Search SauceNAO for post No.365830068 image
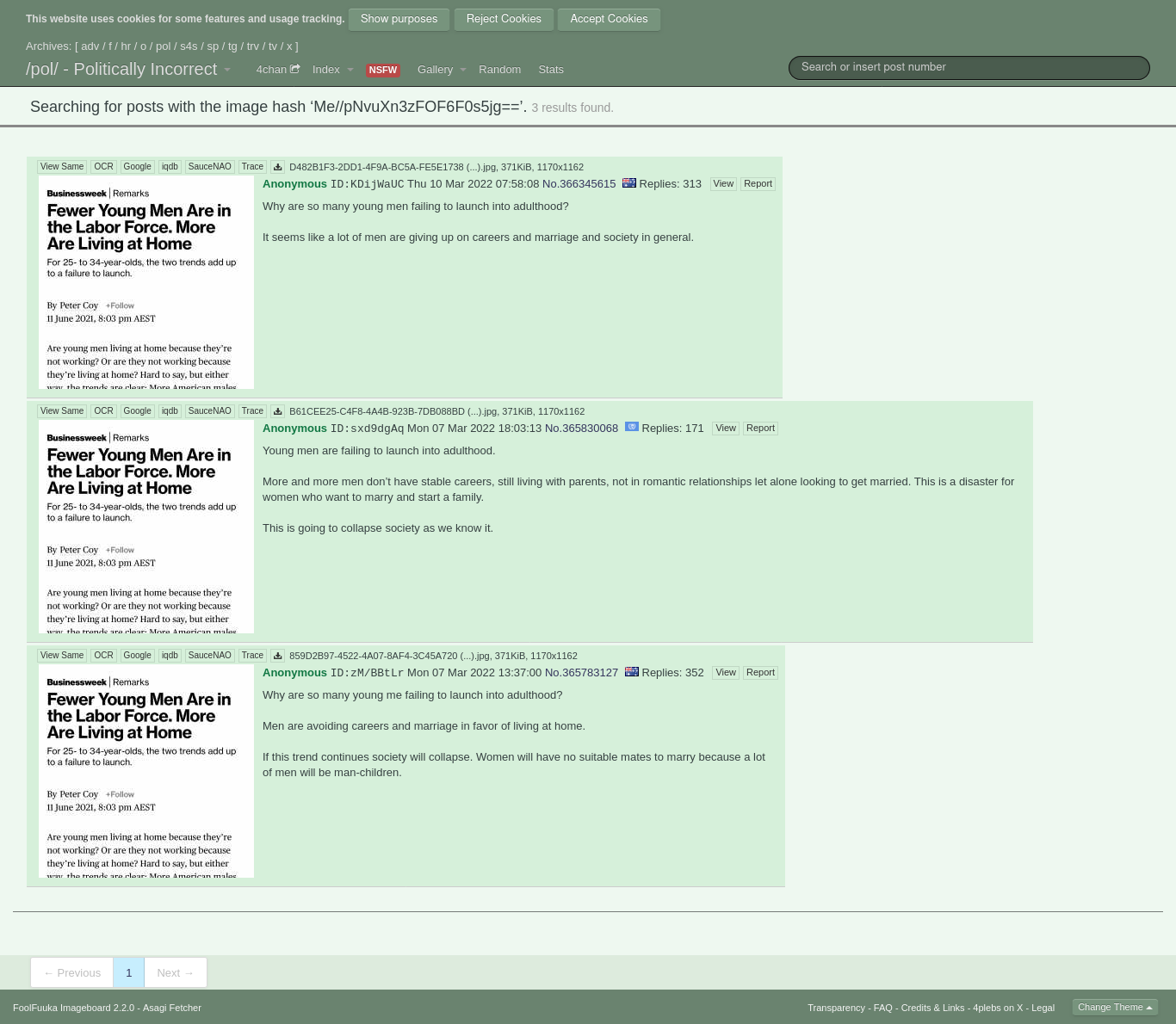 tap(209, 411)
